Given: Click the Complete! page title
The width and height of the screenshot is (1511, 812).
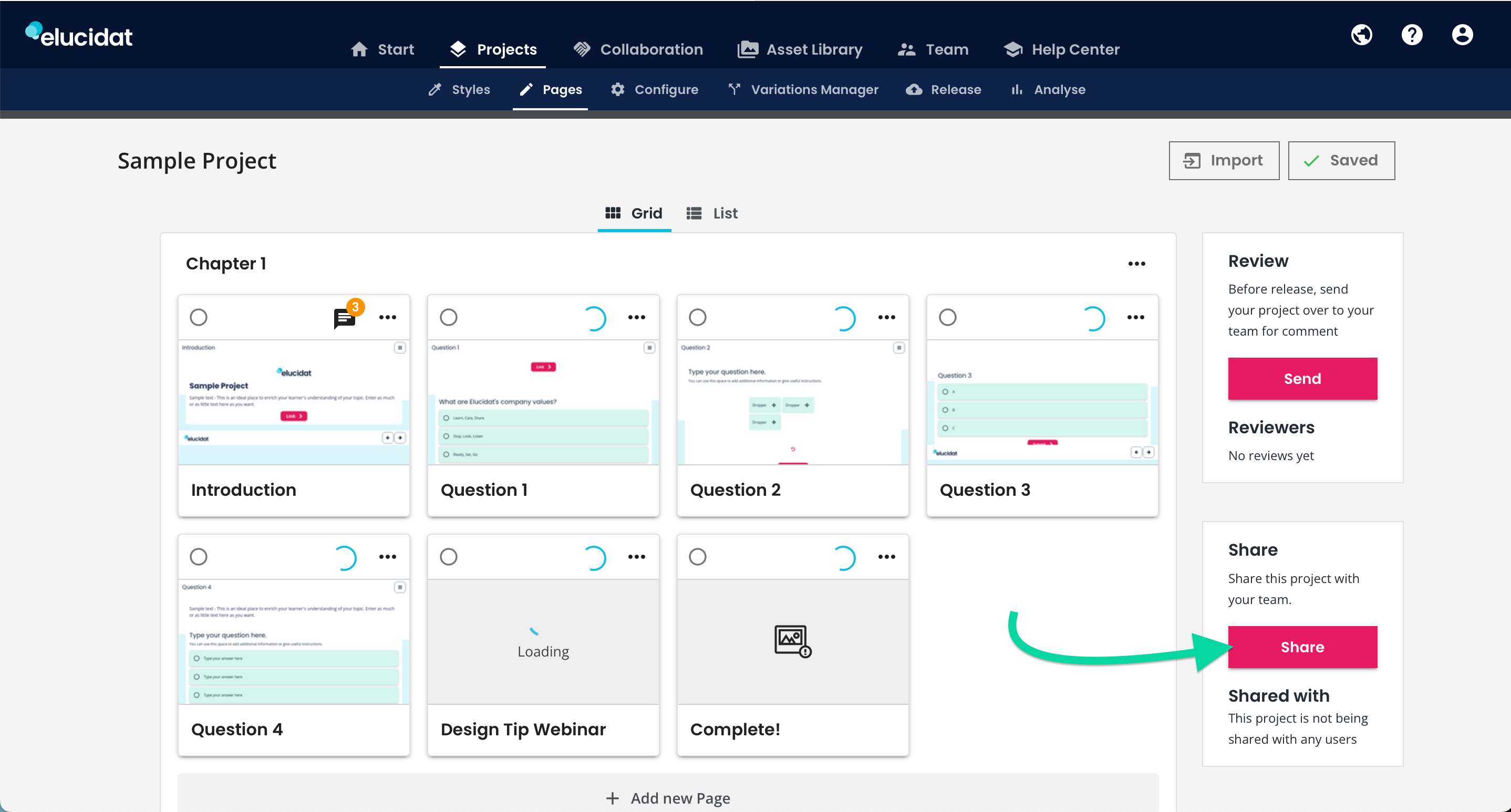Looking at the screenshot, I should [x=735, y=730].
